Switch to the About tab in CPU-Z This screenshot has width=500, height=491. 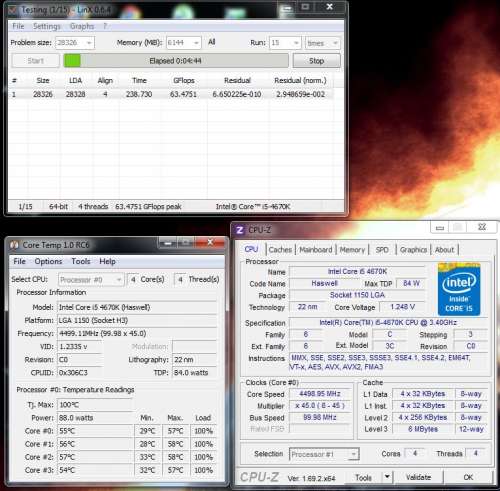click(444, 250)
